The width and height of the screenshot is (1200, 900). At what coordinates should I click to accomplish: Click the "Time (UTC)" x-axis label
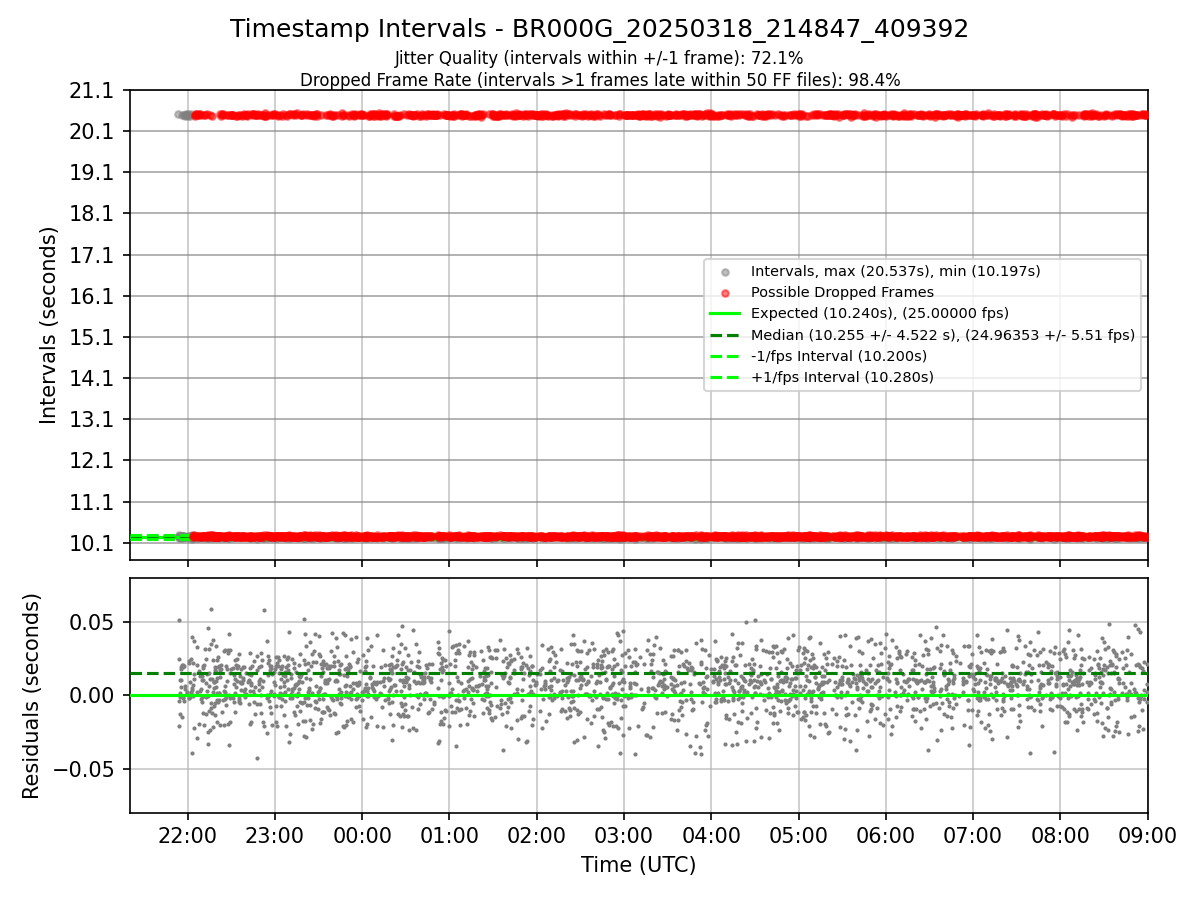click(638, 865)
